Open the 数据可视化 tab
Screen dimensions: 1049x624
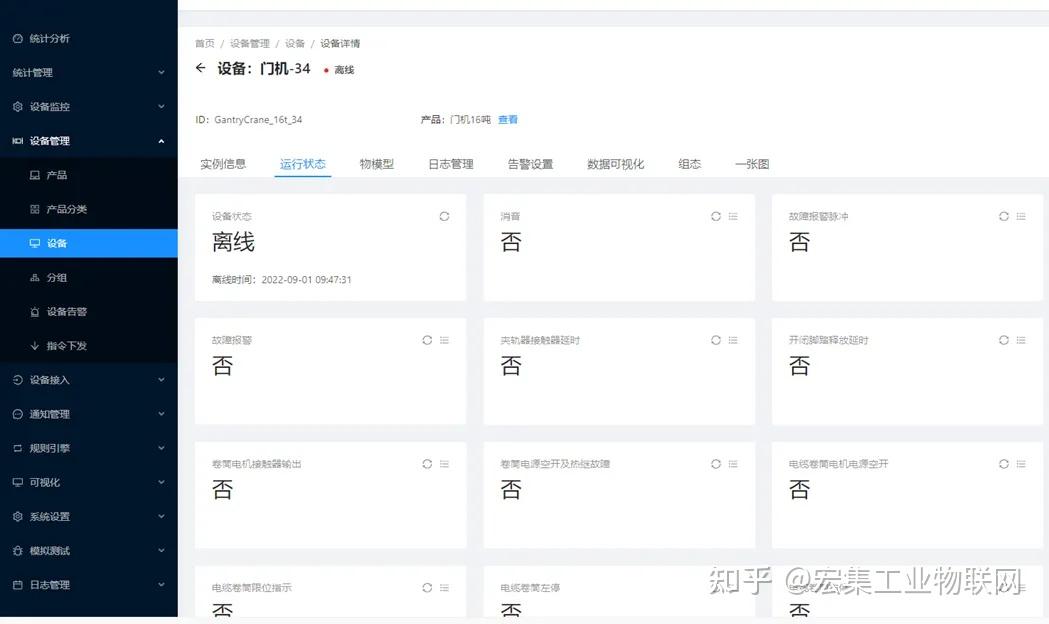[x=615, y=164]
